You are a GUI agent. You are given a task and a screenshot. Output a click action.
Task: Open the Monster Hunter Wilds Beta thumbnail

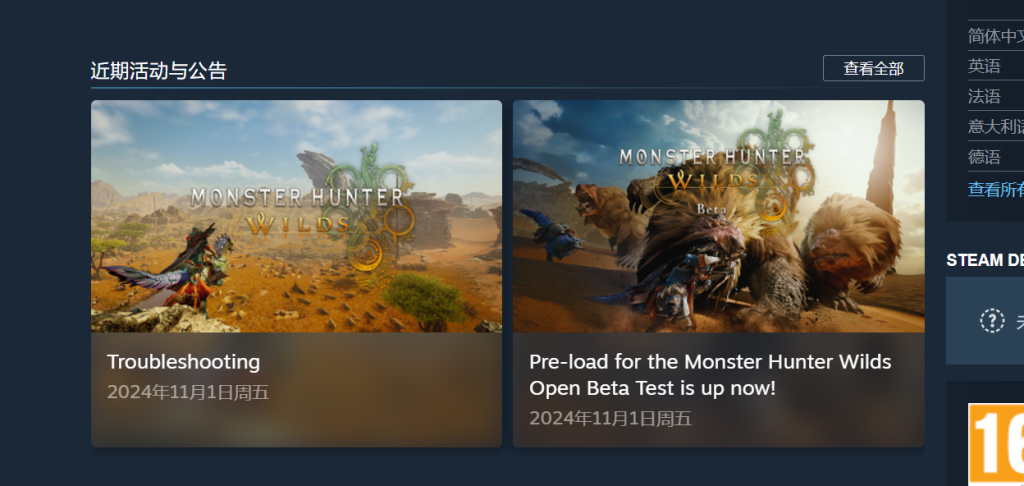point(718,216)
